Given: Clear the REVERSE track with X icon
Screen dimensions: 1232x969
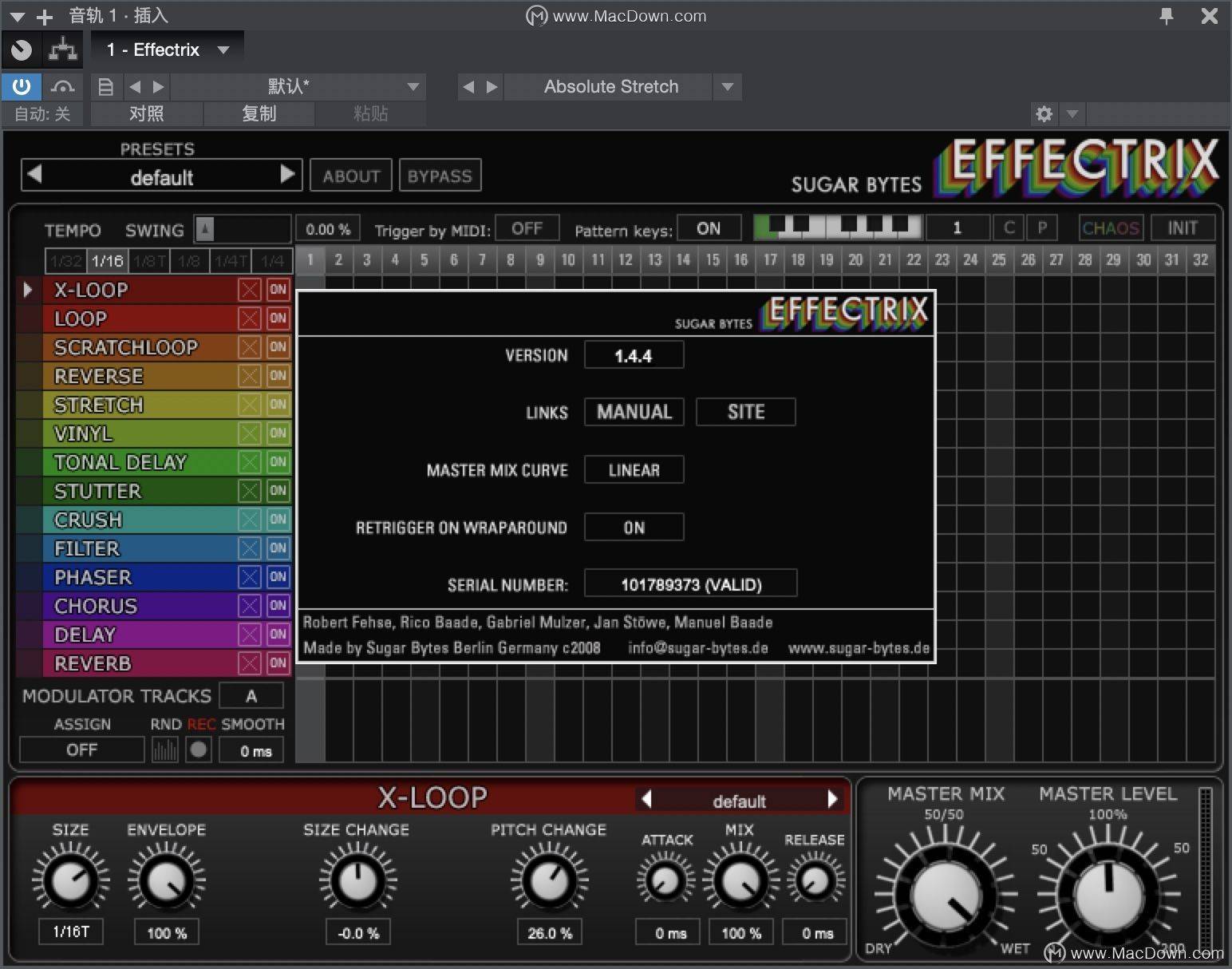Looking at the screenshot, I should (250, 376).
